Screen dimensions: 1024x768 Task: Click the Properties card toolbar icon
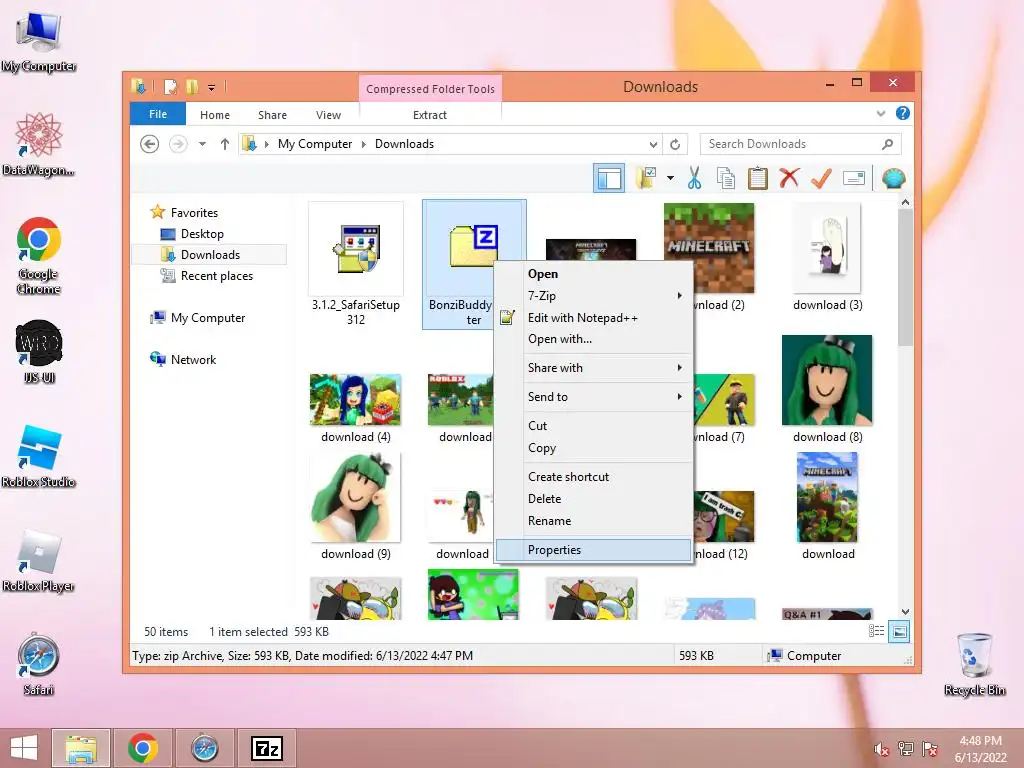[x=854, y=178]
